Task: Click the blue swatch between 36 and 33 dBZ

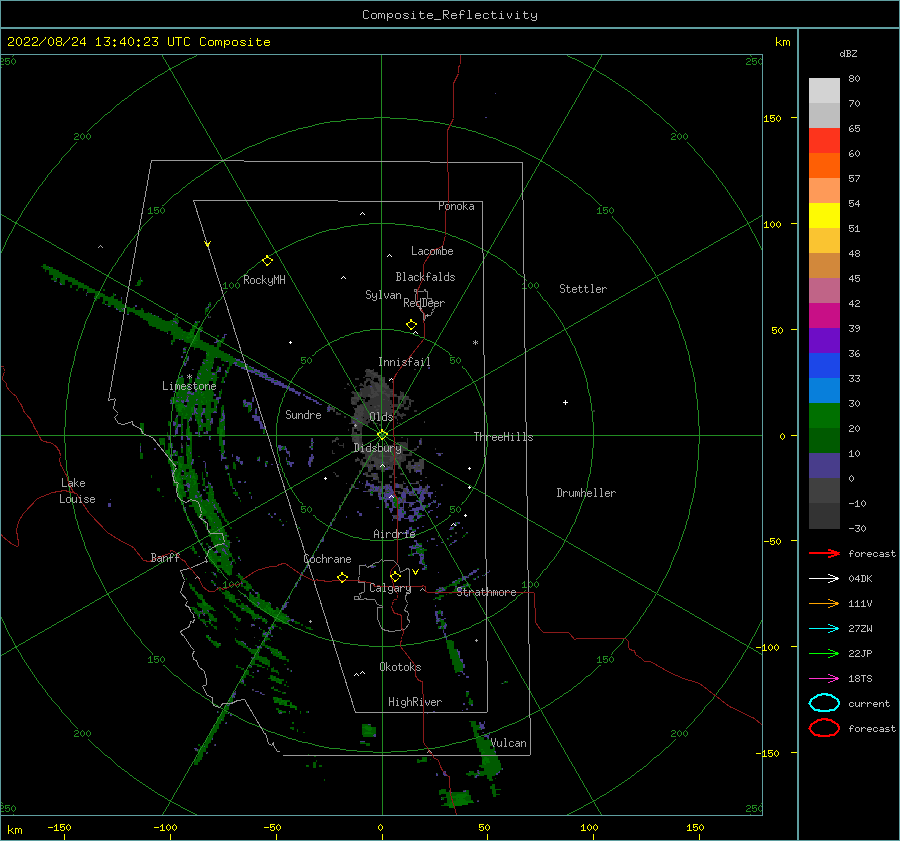Action: click(824, 366)
